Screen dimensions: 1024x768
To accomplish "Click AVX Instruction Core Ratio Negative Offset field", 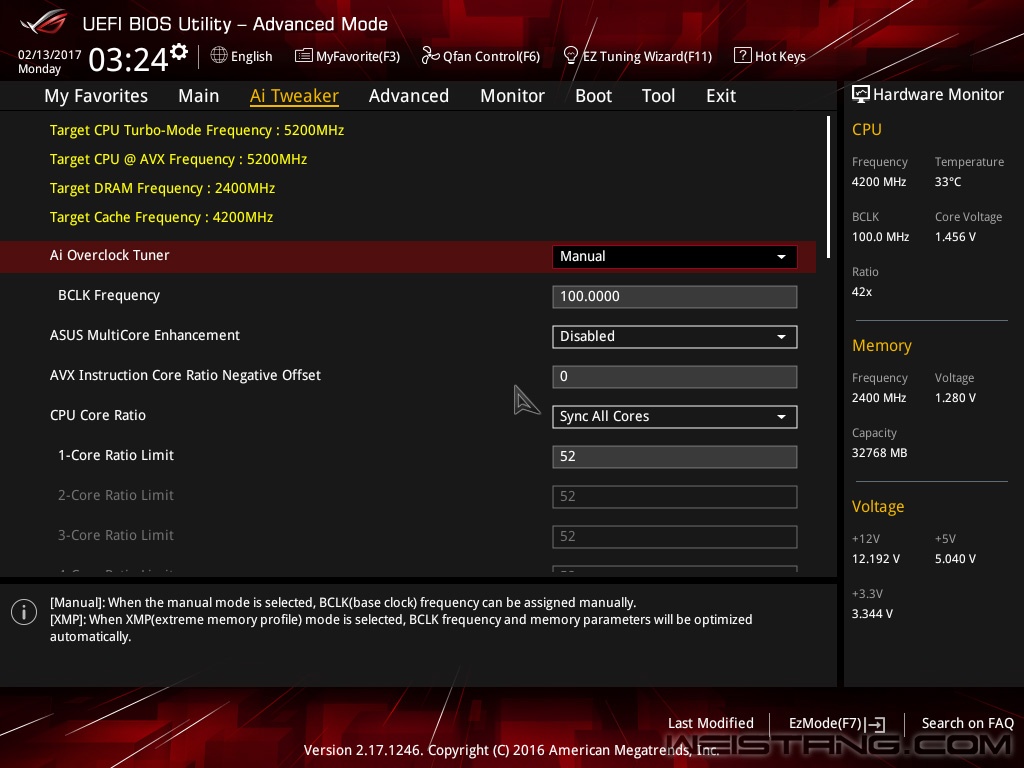I will 674,377.
